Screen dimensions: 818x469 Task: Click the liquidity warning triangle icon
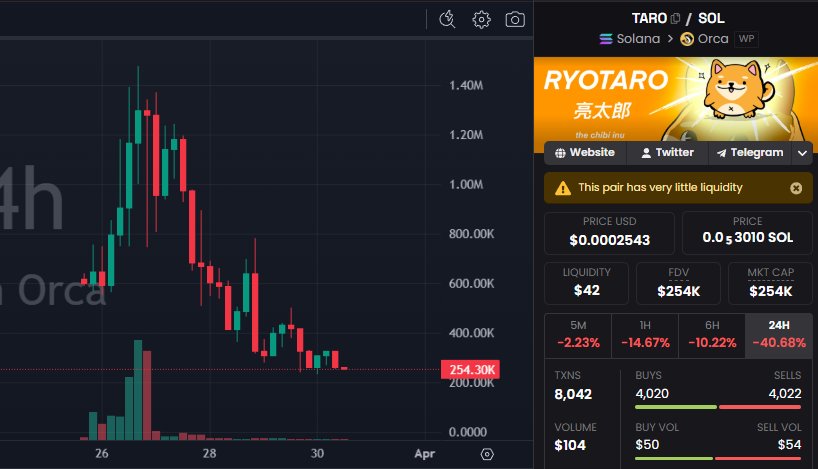pyautogui.click(x=563, y=187)
